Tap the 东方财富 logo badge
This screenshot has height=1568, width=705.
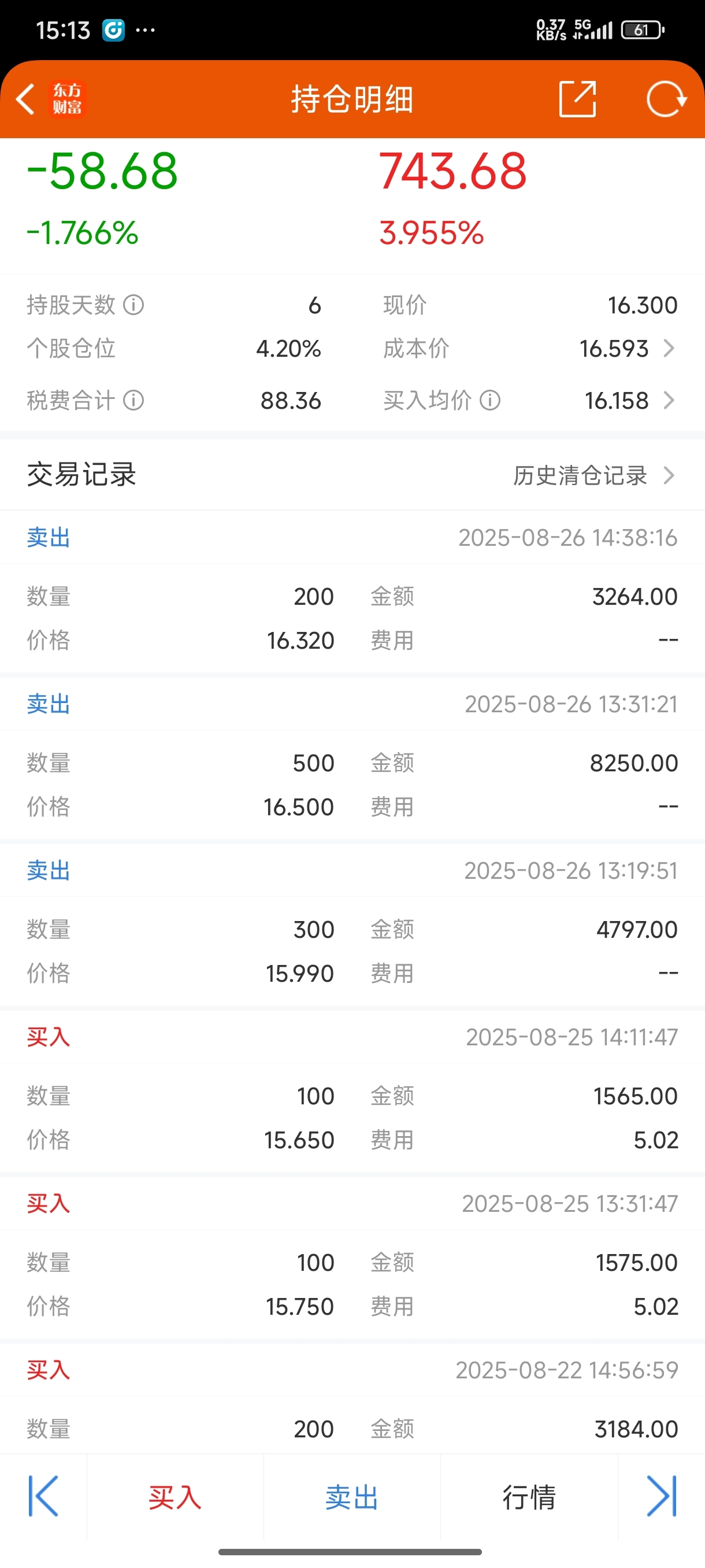pyautogui.click(x=67, y=99)
